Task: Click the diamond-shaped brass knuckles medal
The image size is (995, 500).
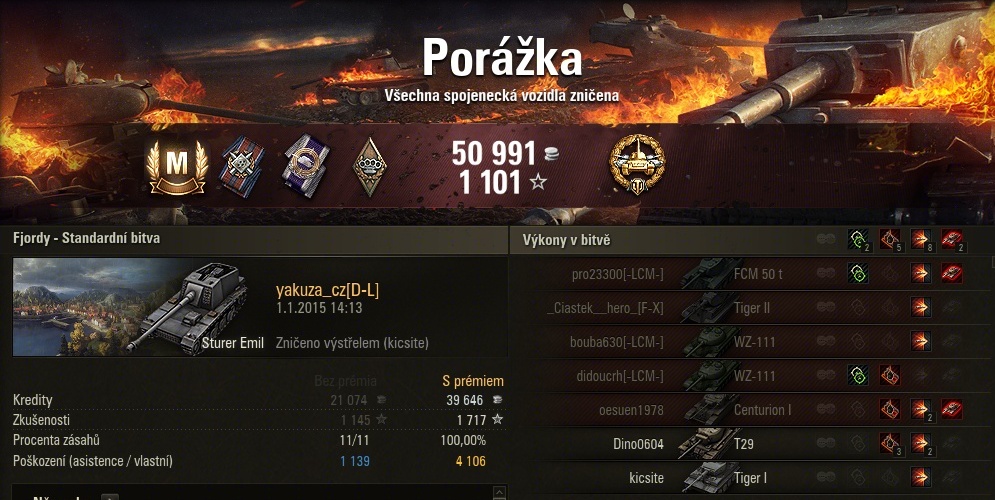Action: 369,166
